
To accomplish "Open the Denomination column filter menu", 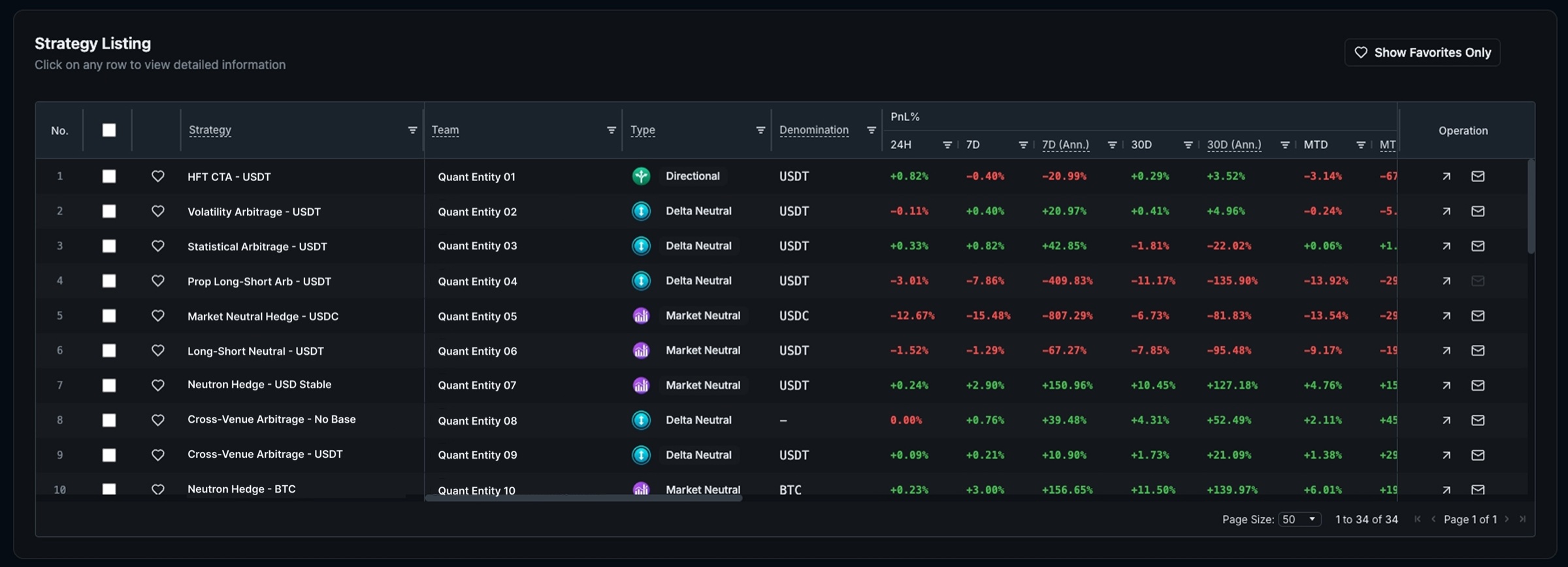I will (x=871, y=130).
